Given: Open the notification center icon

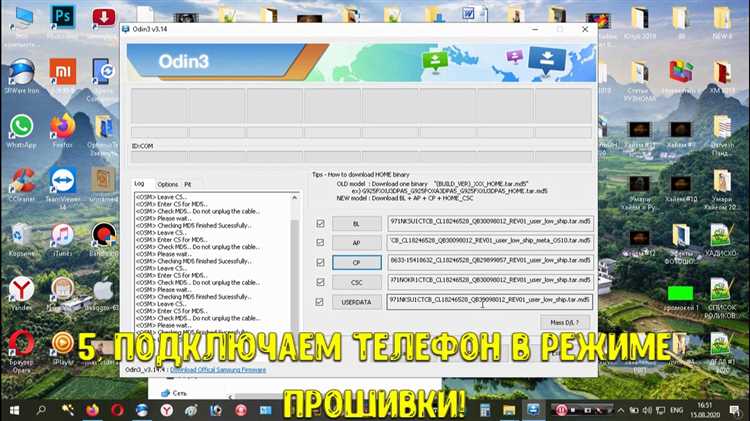Looking at the screenshot, I should point(734,410).
